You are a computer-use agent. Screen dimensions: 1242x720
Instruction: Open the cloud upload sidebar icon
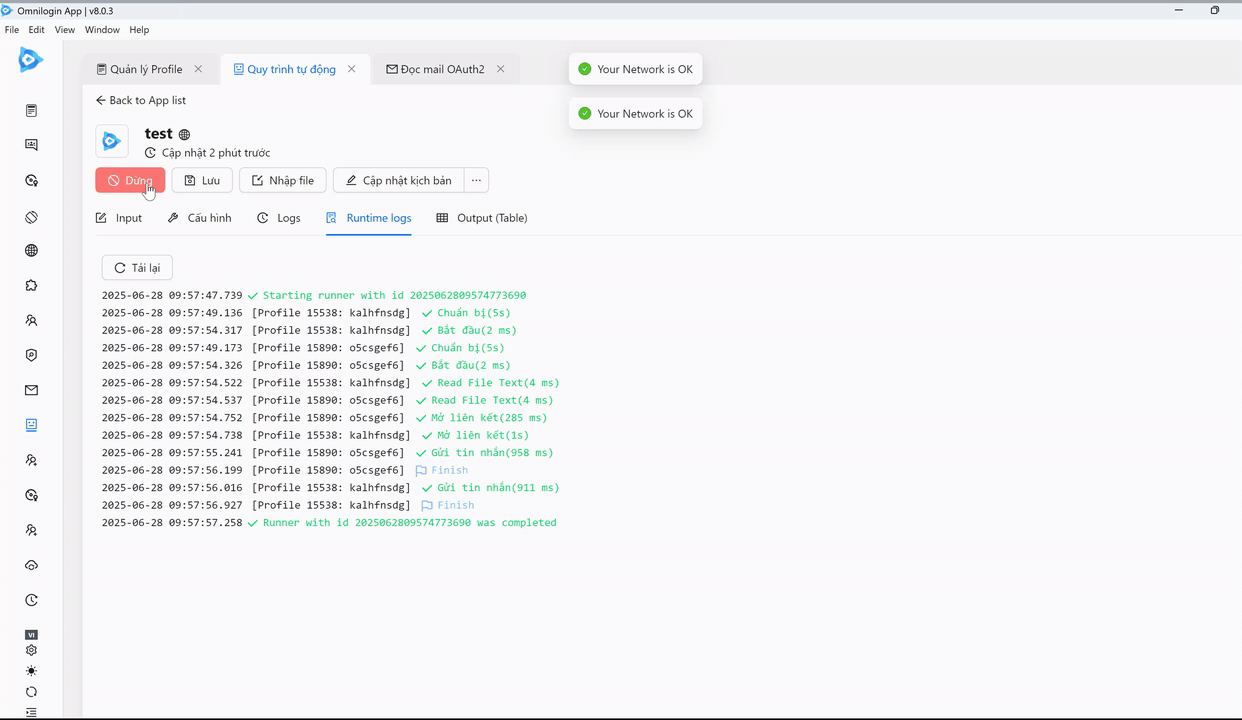coord(31,566)
